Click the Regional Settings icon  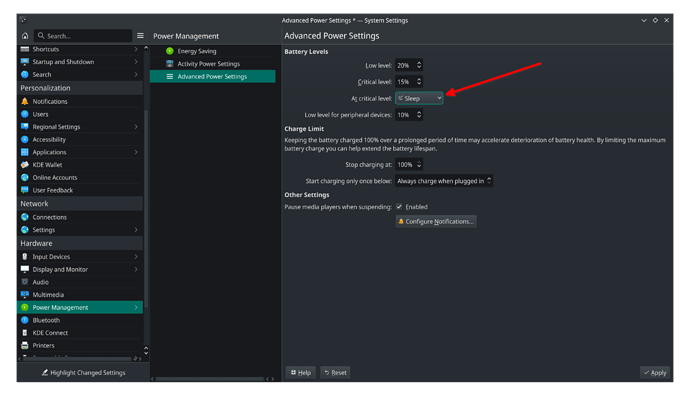pyautogui.click(x=25, y=127)
